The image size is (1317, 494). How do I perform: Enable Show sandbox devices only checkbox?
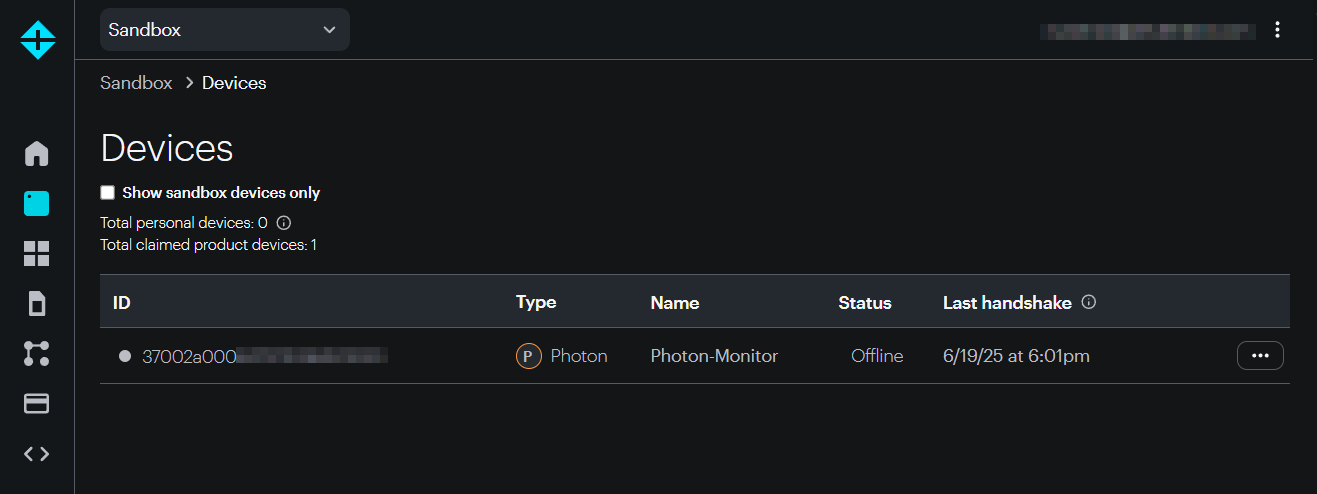point(108,192)
